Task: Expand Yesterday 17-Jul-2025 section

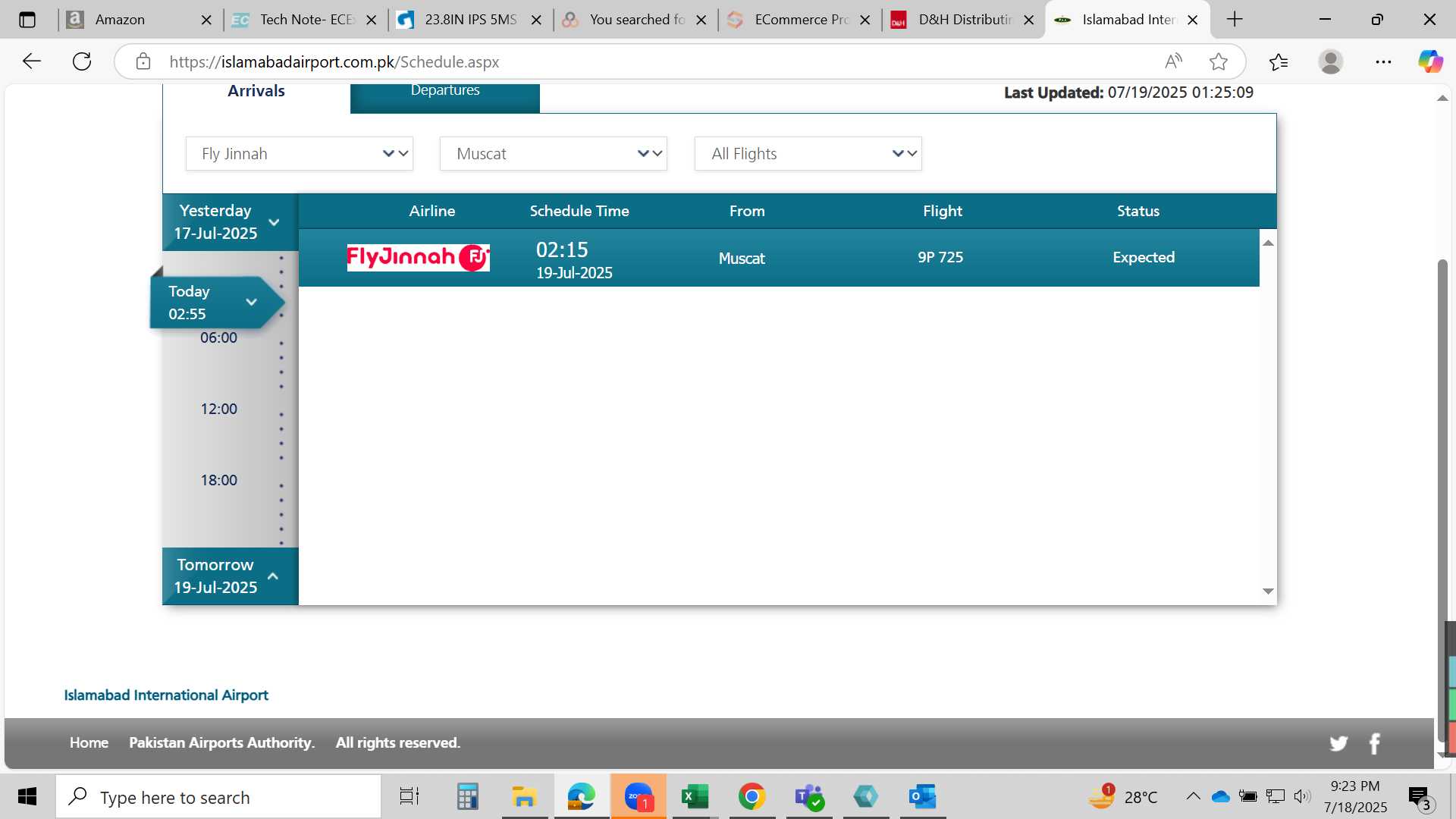Action: [x=230, y=222]
